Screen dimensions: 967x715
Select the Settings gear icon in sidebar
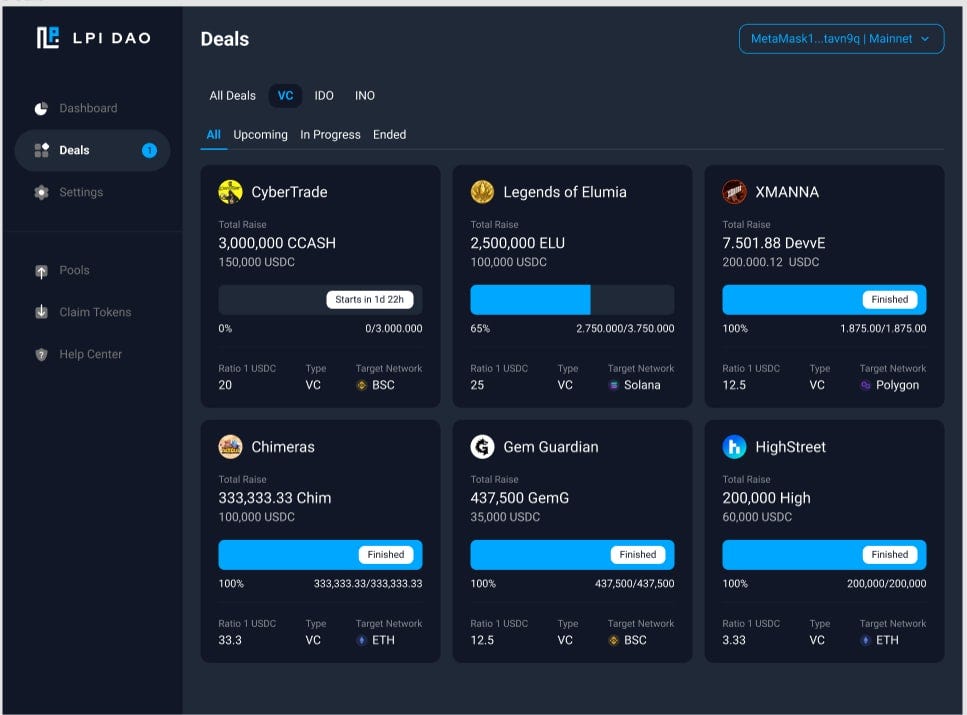coord(41,192)
